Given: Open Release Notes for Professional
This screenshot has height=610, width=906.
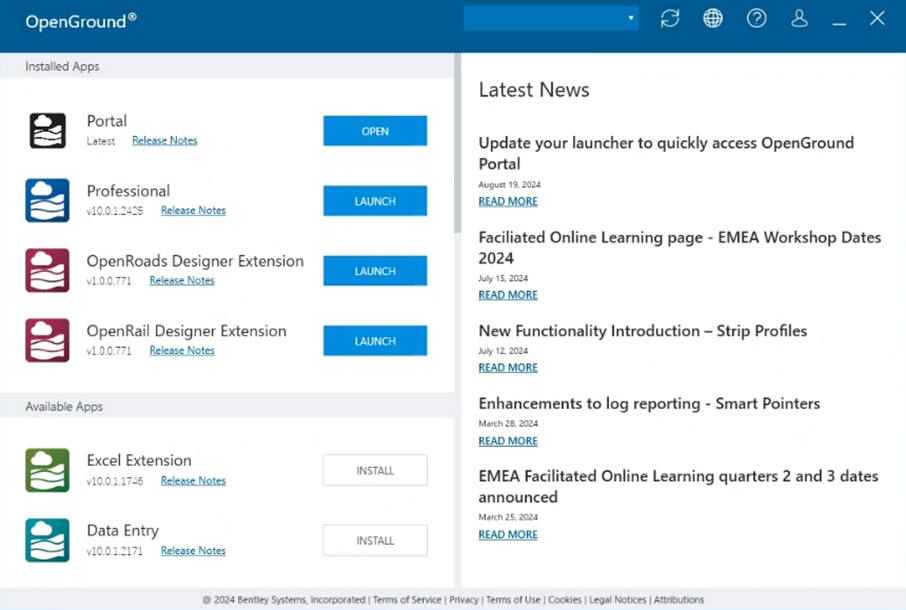Looking at the screenshot, I should point(193,210).
